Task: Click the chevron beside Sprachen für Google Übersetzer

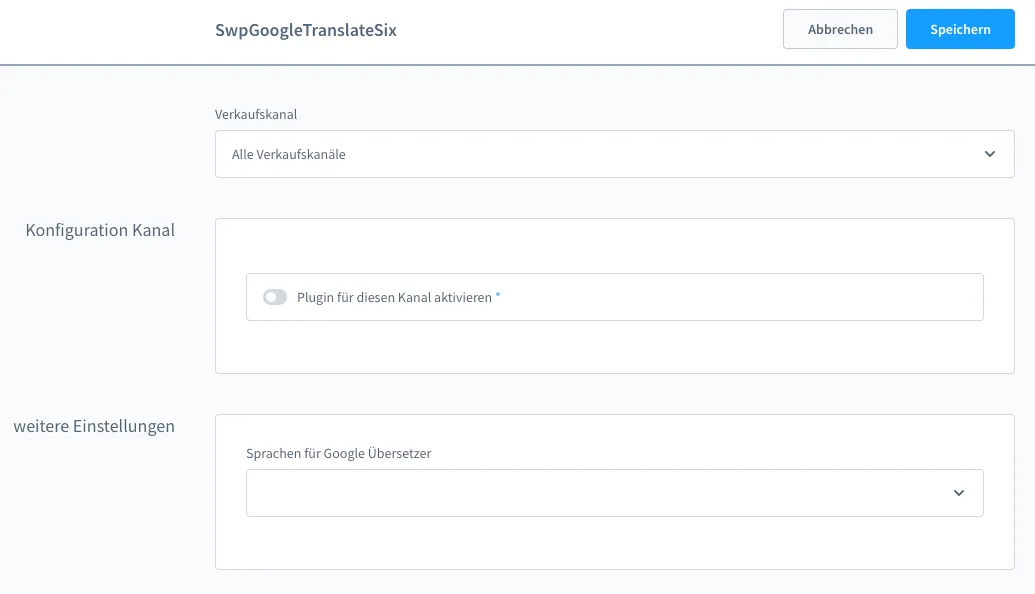Action: click(958, 492)
